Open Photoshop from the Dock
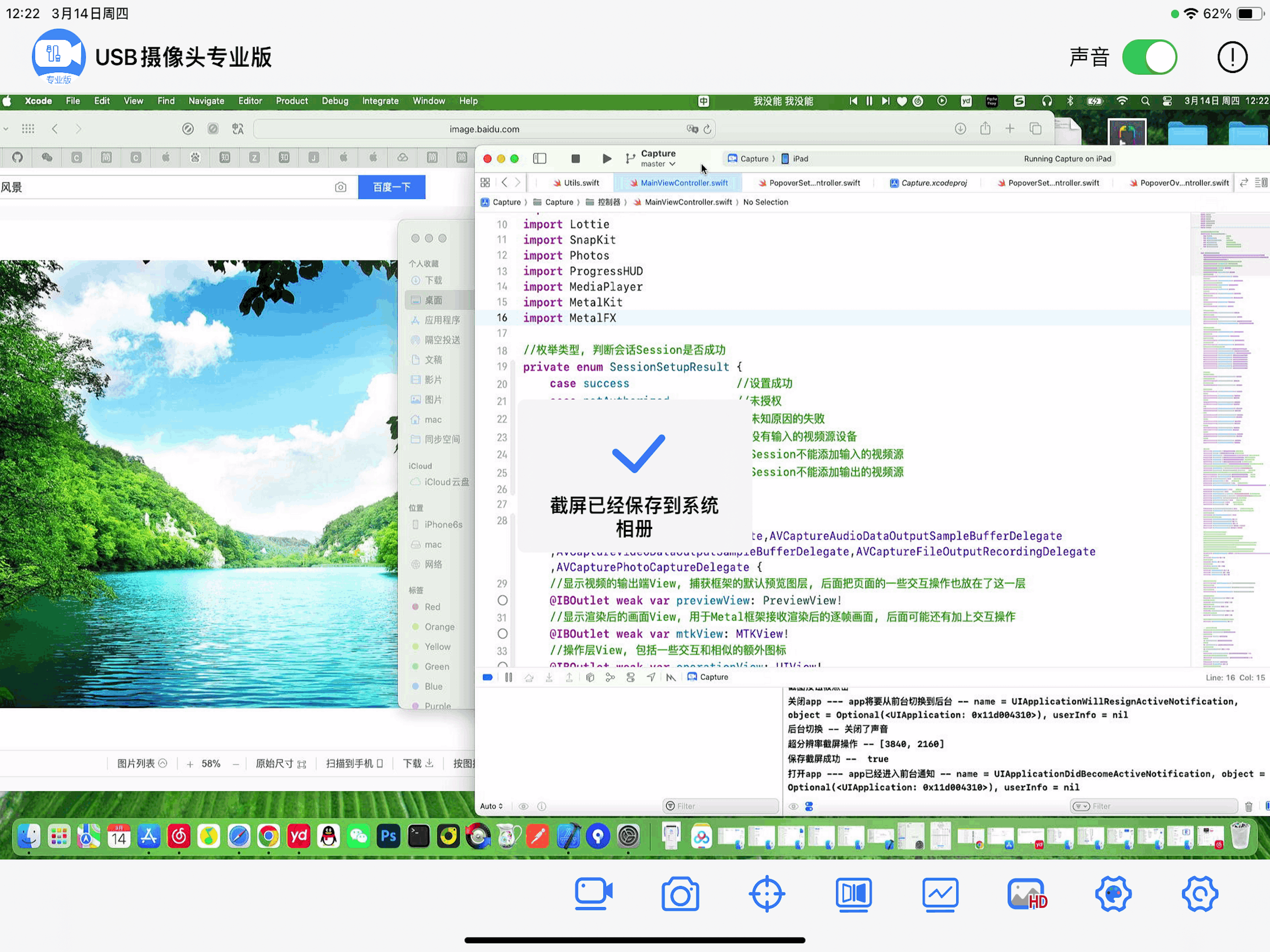 click(389, 837)
